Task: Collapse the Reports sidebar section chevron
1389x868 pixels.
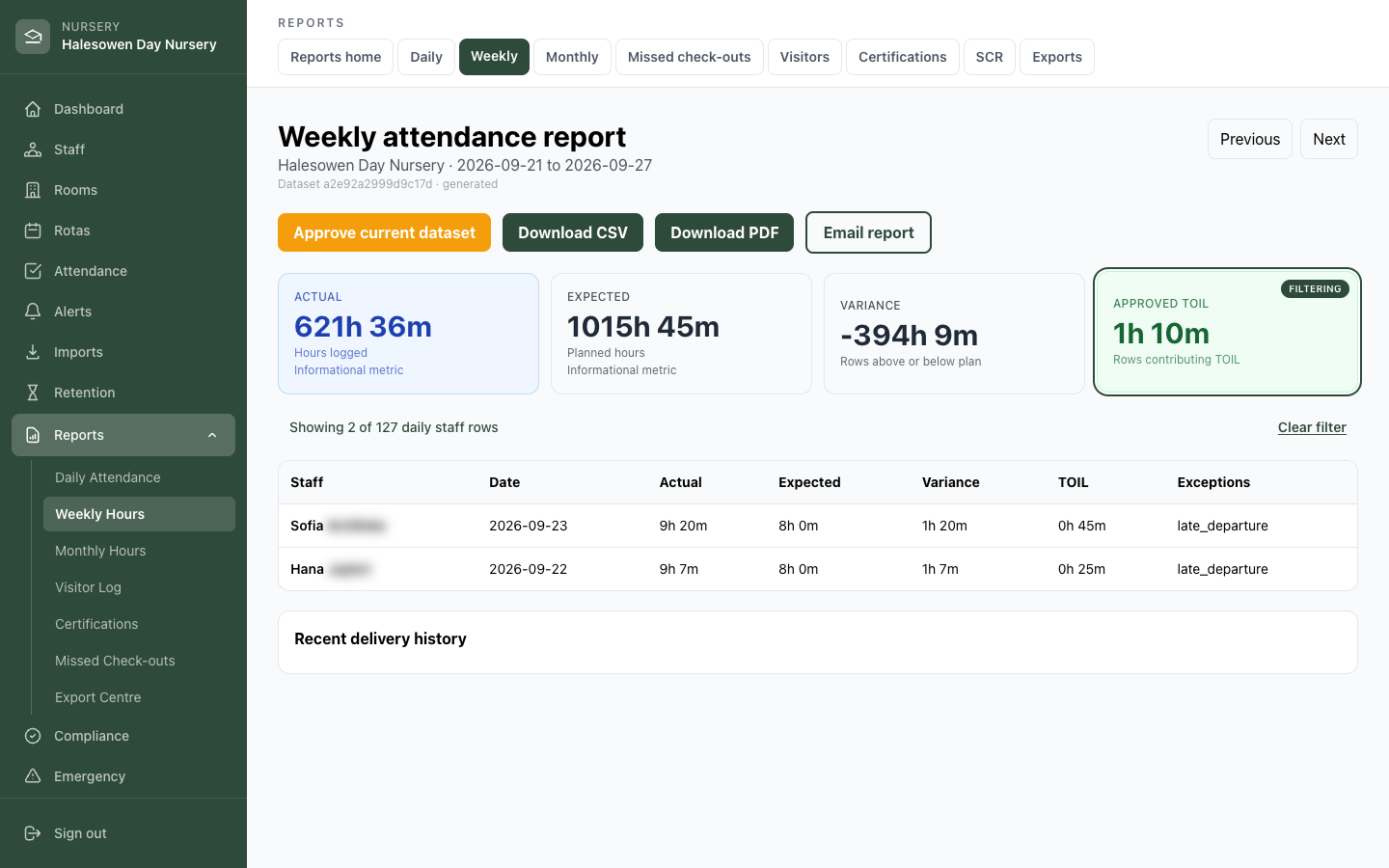Action: click(212, 435)
